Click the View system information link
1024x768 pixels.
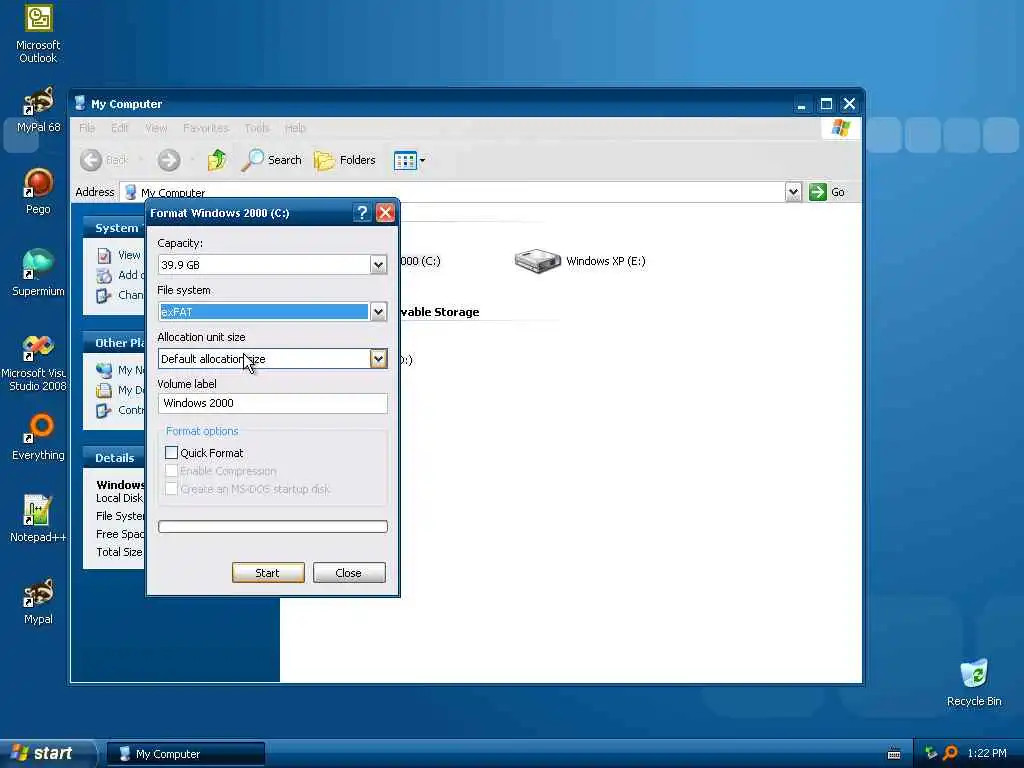(x=119, y=255)
